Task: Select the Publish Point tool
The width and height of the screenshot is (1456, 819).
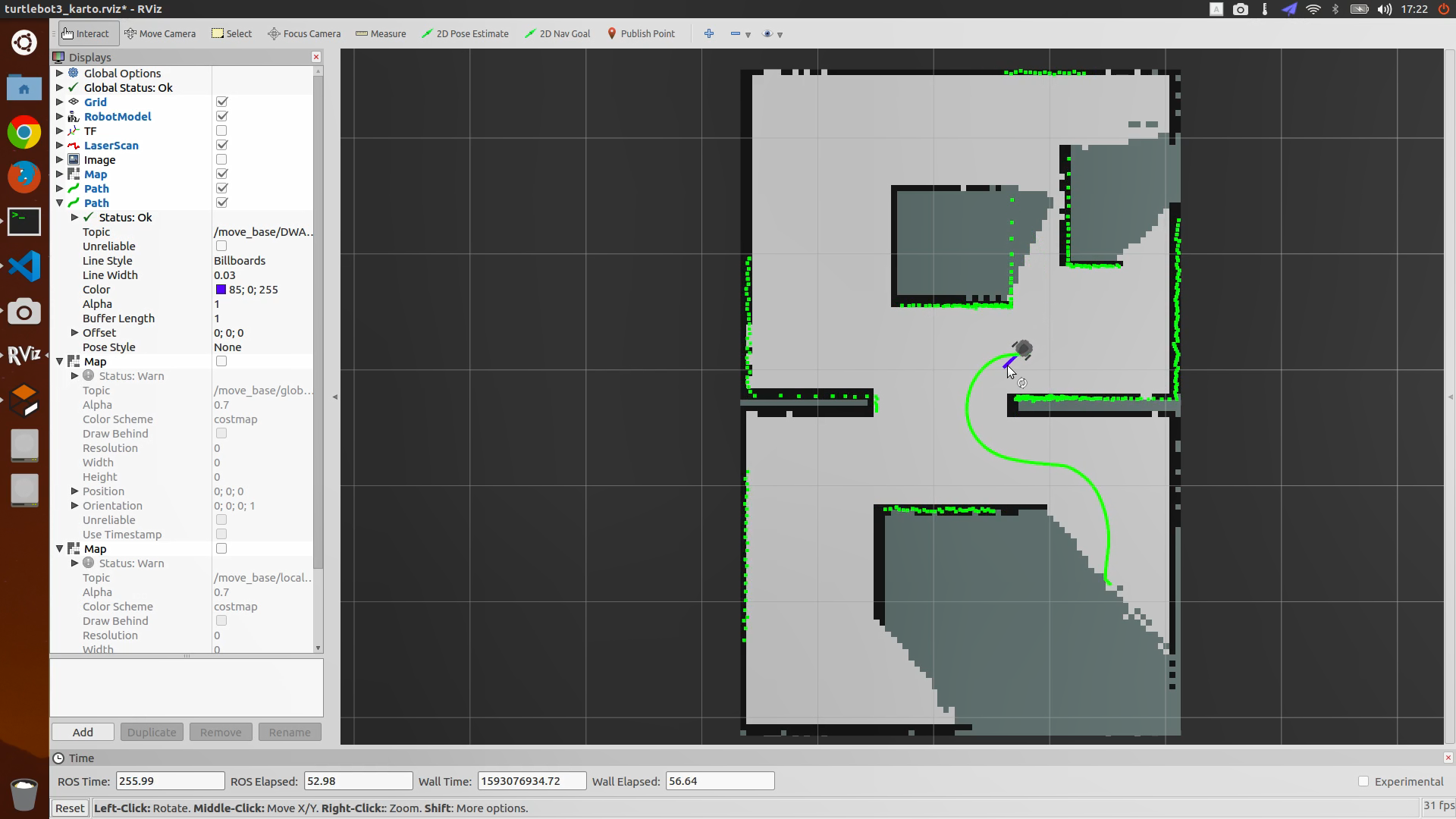Action: 641,33
